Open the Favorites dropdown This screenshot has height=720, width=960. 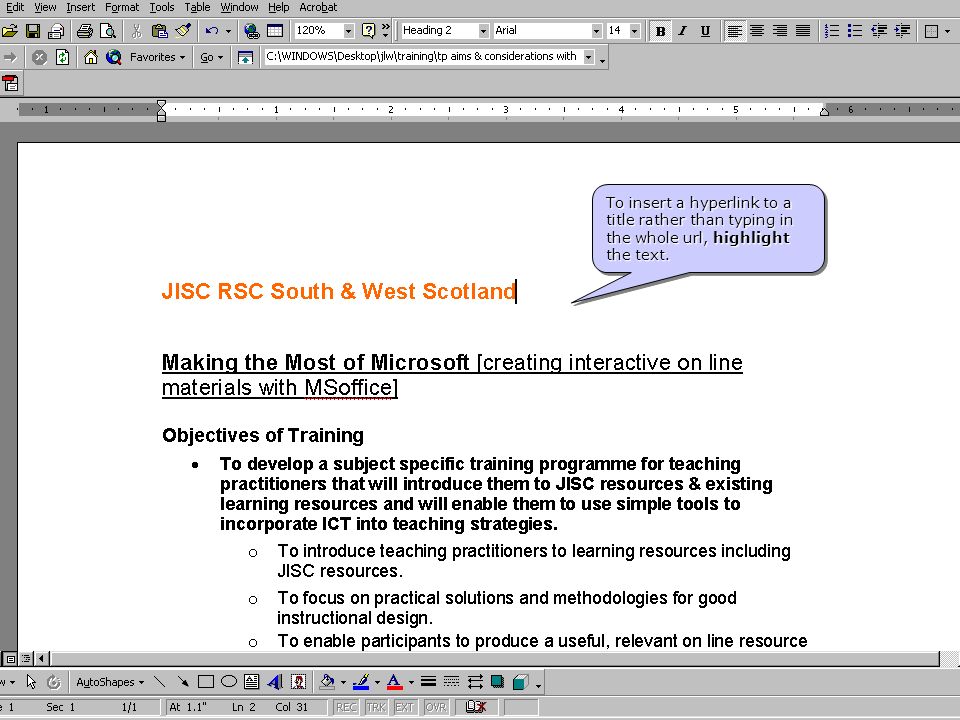(157, 58)
